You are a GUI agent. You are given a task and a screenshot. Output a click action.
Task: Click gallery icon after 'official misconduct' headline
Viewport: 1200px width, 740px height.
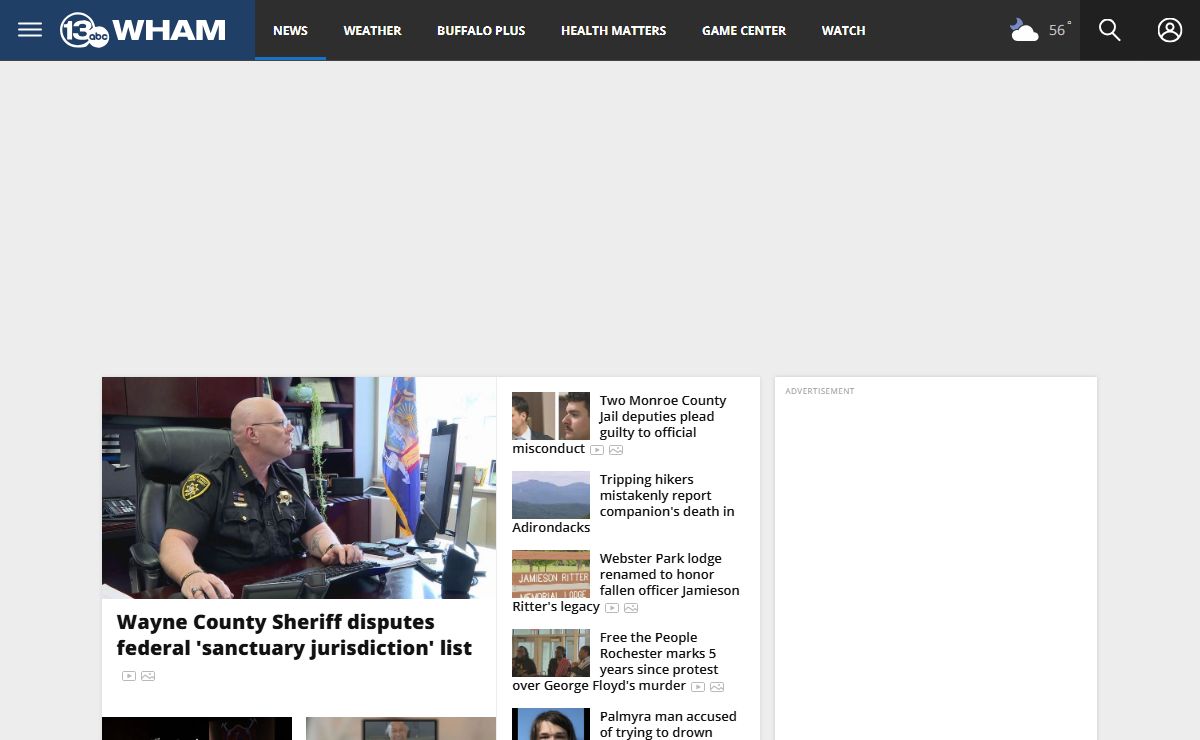(x=616, y=450)
